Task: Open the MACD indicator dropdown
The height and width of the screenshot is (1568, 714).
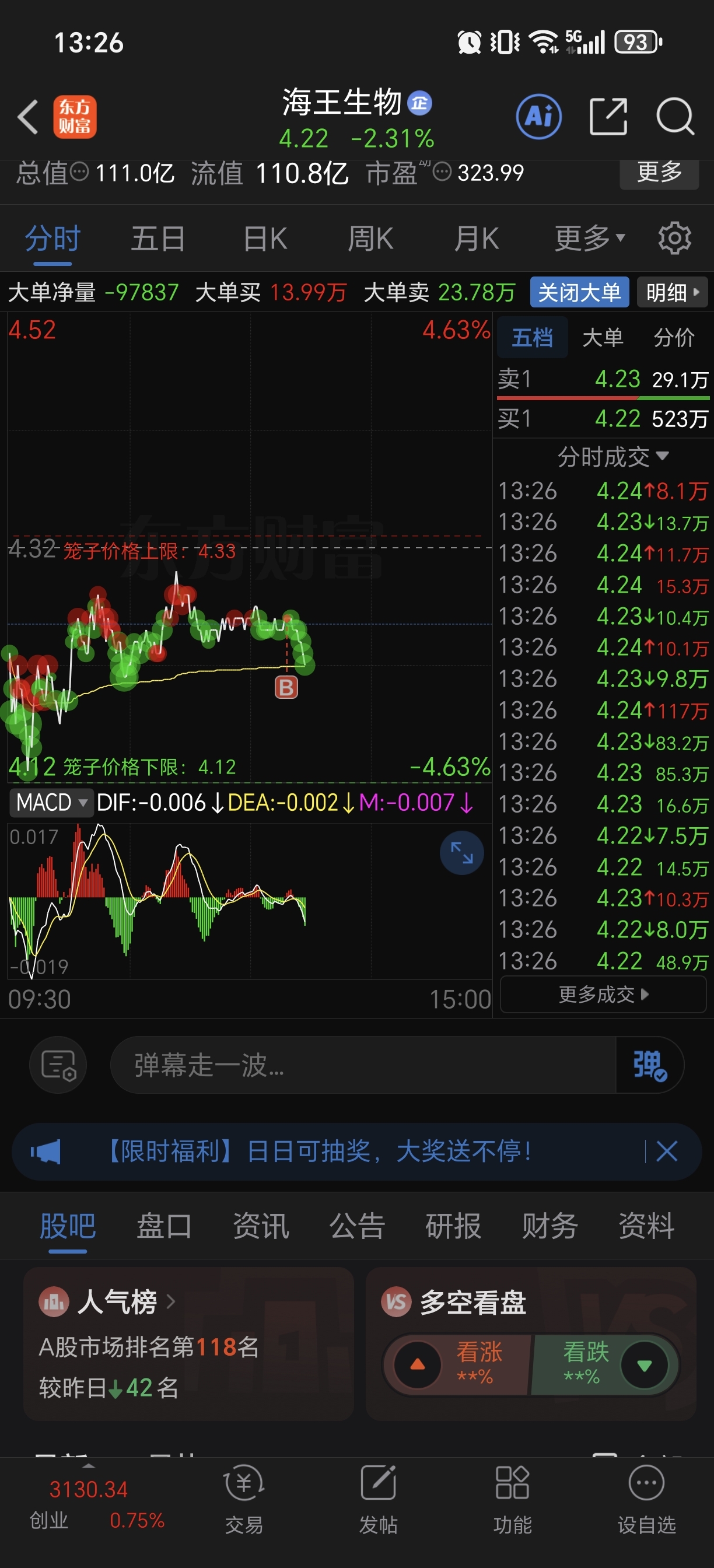Action: tap(51, 802)
